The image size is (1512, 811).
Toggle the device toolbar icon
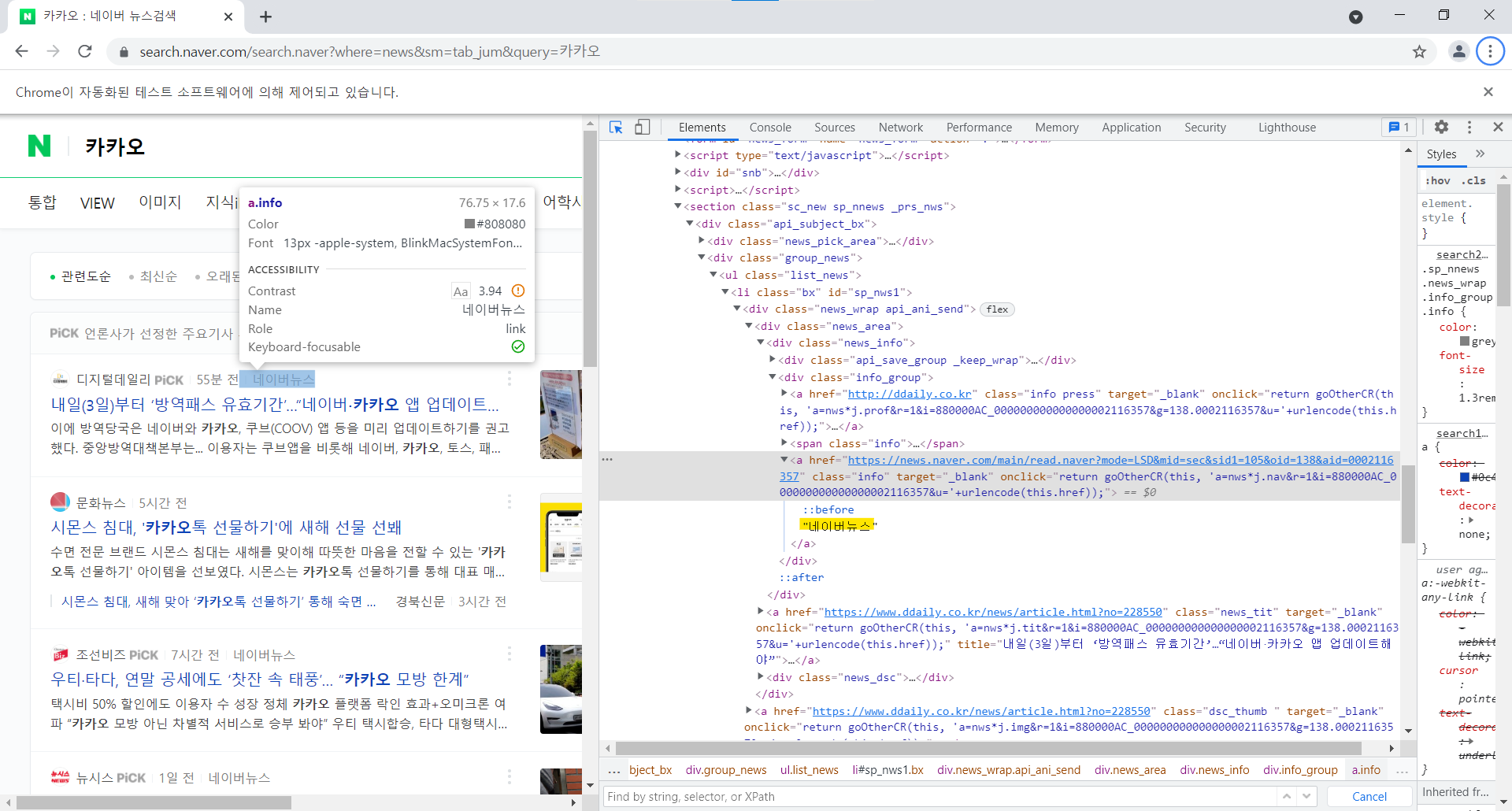tap(643, 127)
